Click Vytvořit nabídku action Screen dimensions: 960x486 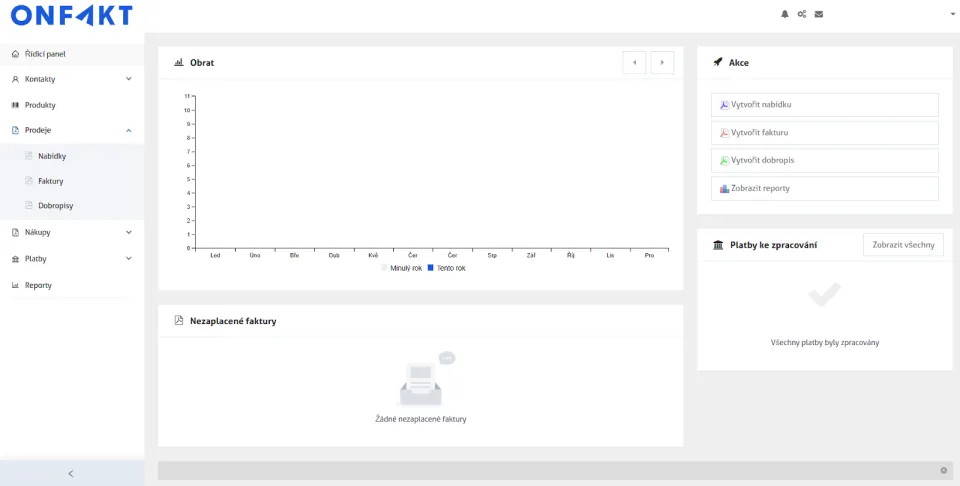point(825,105)
